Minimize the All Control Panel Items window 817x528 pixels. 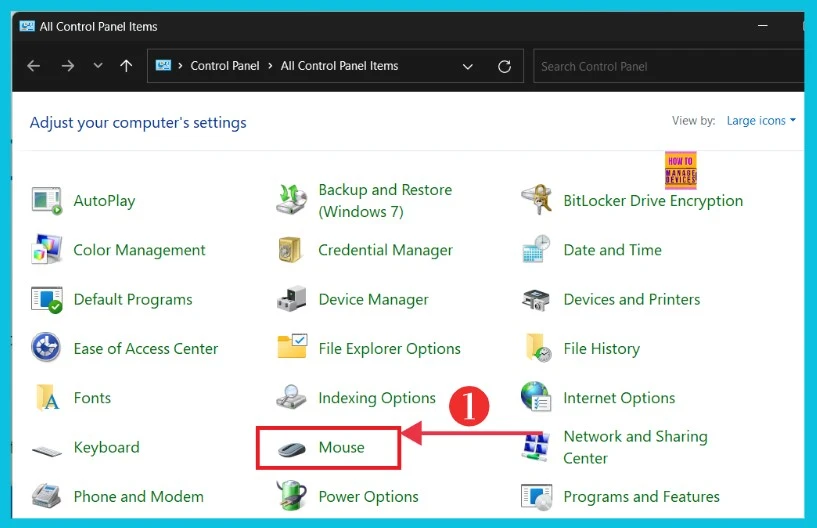(x=763, y=26)
